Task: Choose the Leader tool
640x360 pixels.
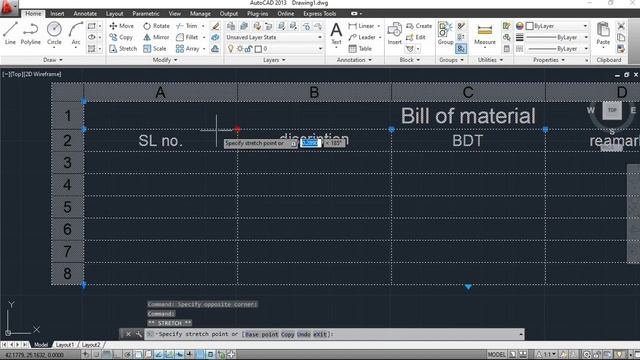Action: (x=362, y=37)
